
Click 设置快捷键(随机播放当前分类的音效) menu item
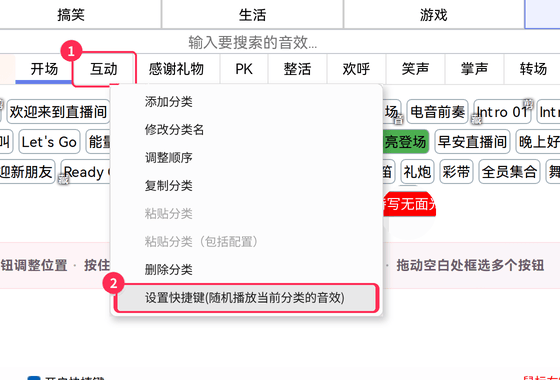[x=246, y=298]
